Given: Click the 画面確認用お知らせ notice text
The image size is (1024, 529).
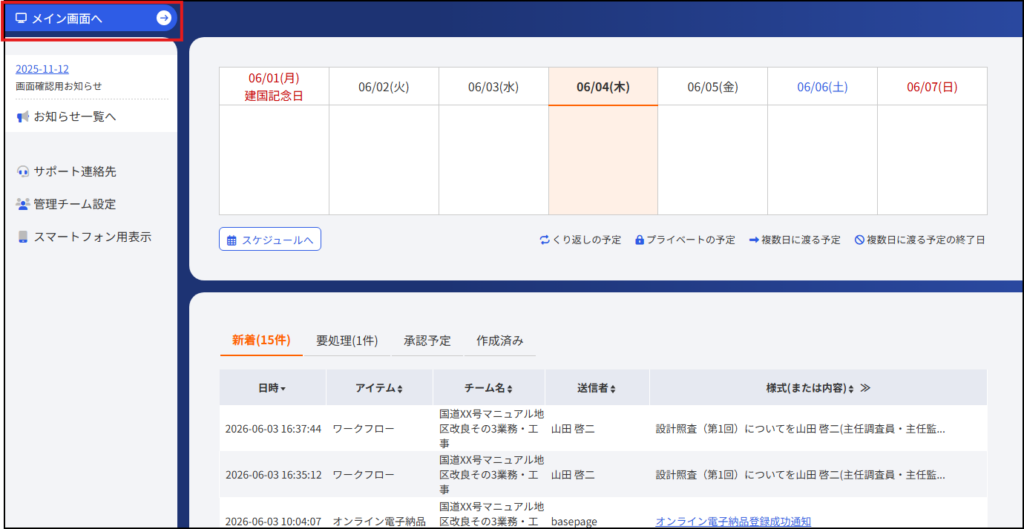Looking at the screenshot, I should [59, 86].
